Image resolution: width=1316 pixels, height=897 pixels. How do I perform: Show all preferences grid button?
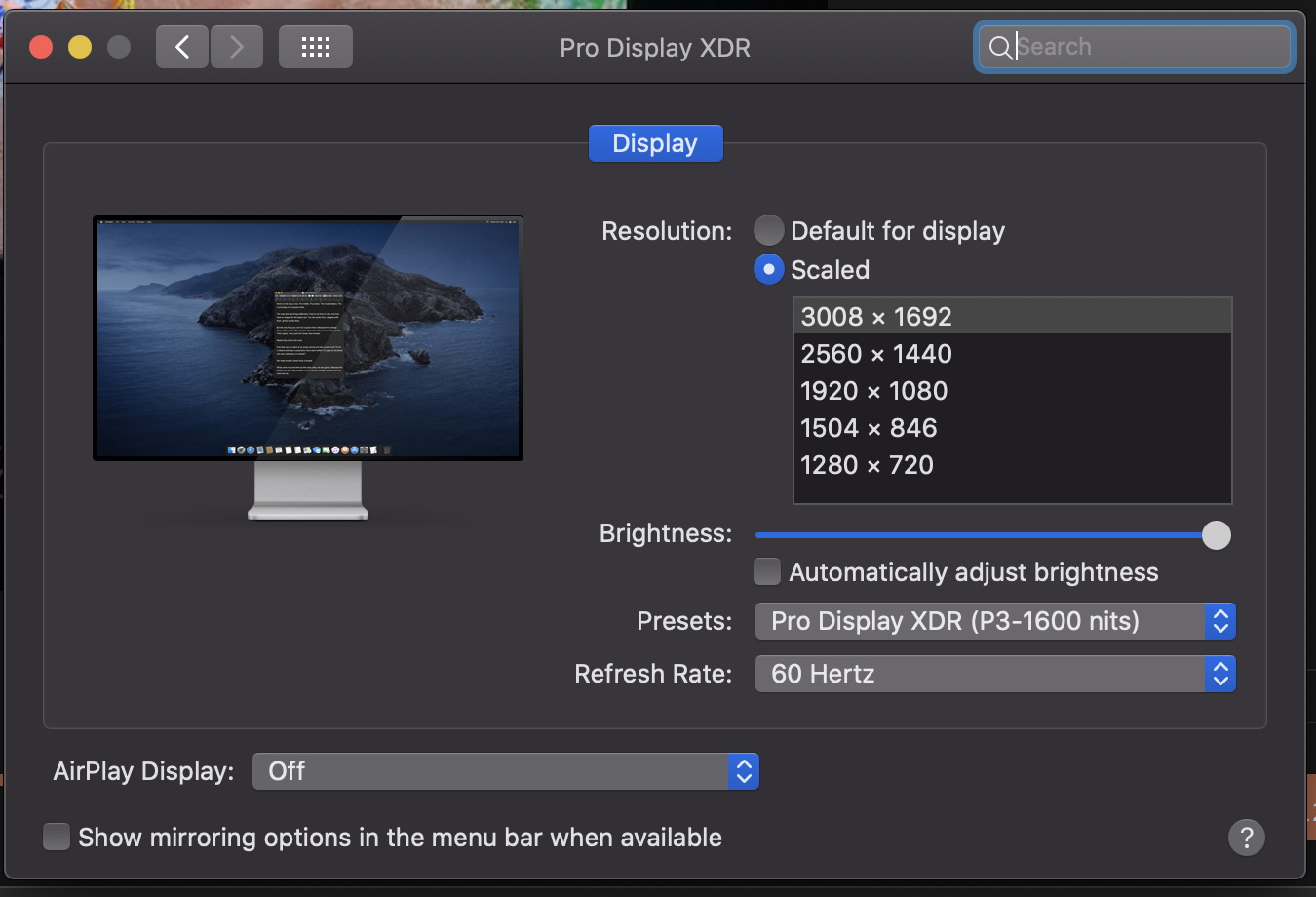point(316,47)
